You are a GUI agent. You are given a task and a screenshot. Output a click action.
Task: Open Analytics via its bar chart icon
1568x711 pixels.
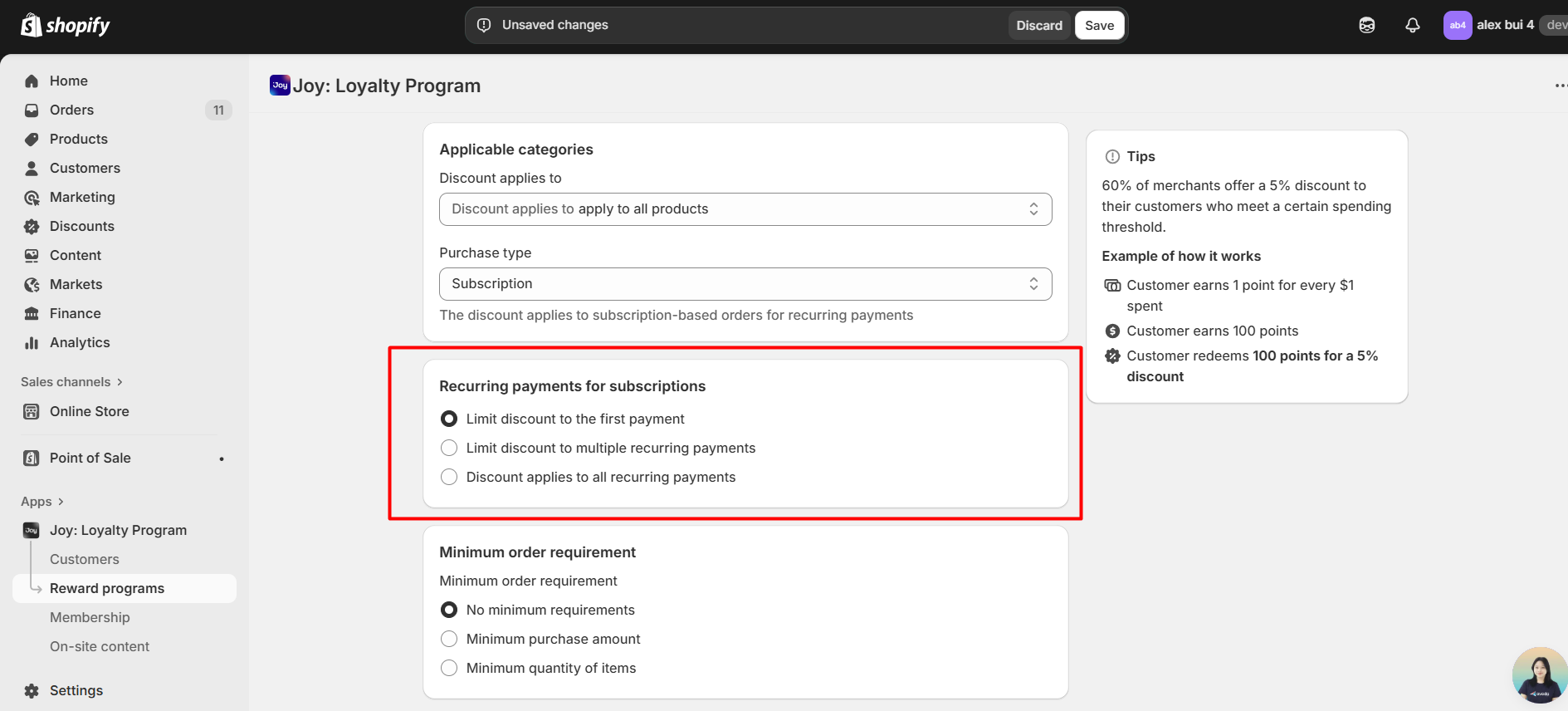32,343
